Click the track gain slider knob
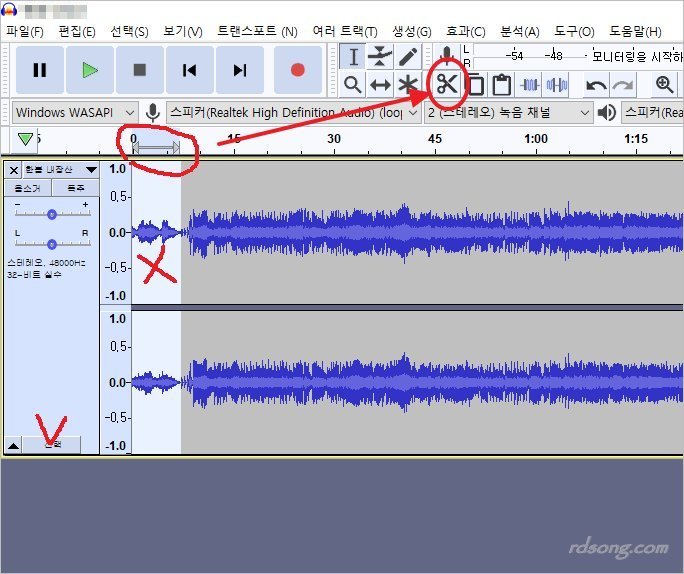684x574 pixels. pos(52,213)
